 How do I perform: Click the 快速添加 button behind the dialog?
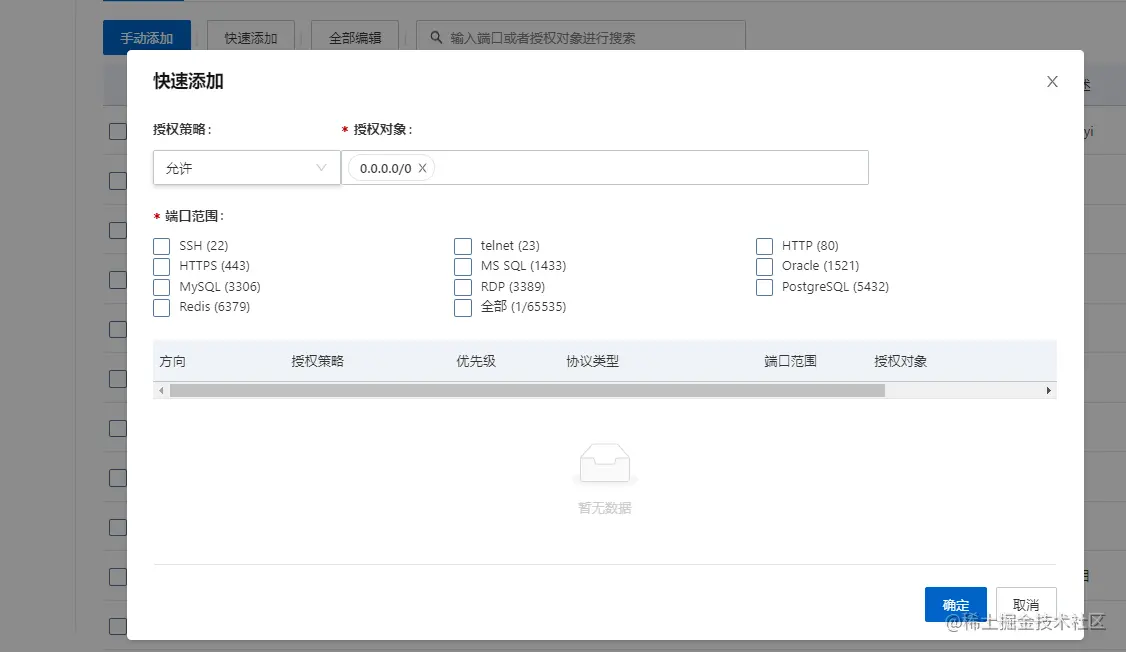pyautogui.click(x=251, y=37)
